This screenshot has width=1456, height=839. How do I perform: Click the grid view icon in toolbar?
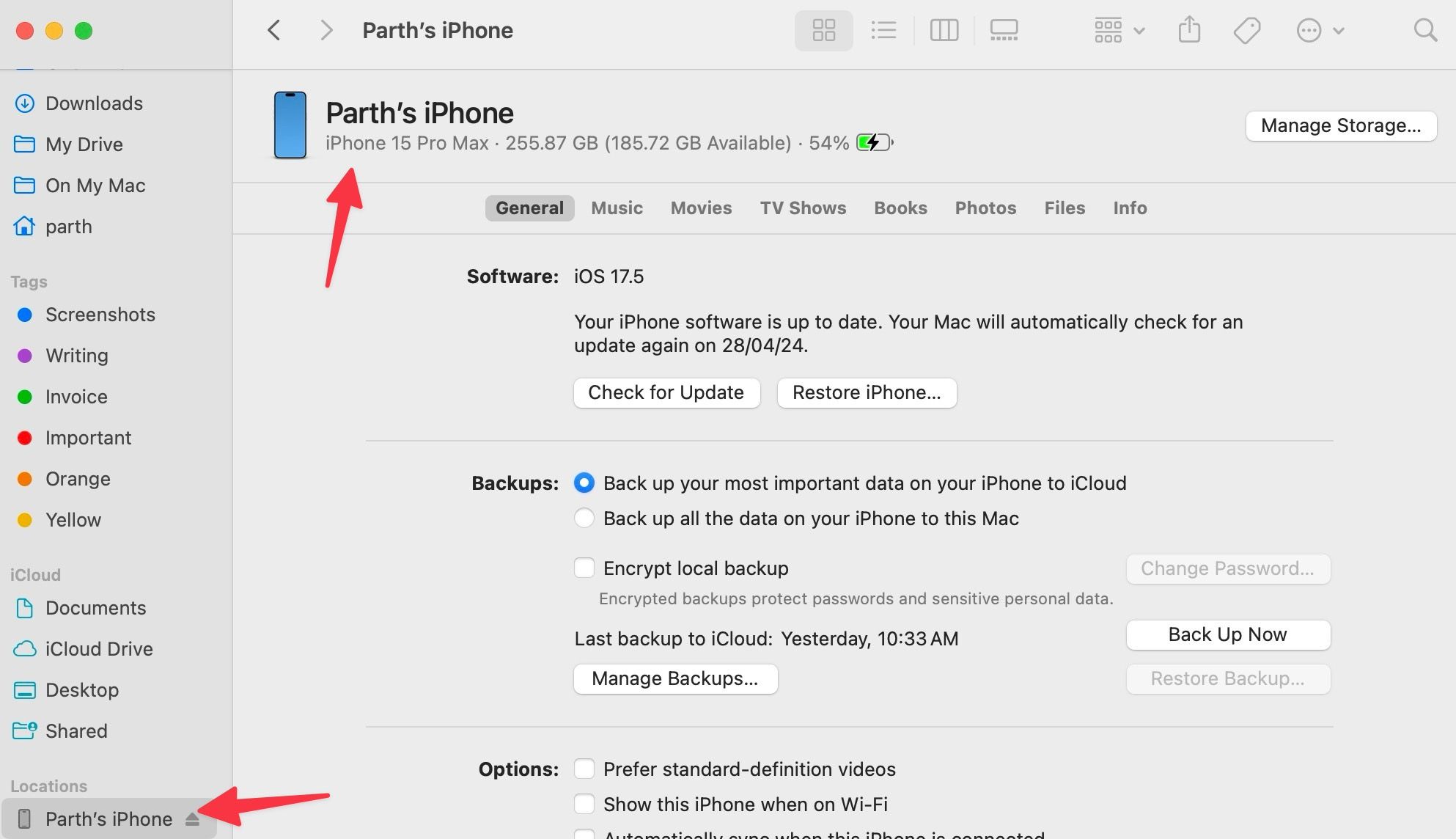click(x=825, y=29)
